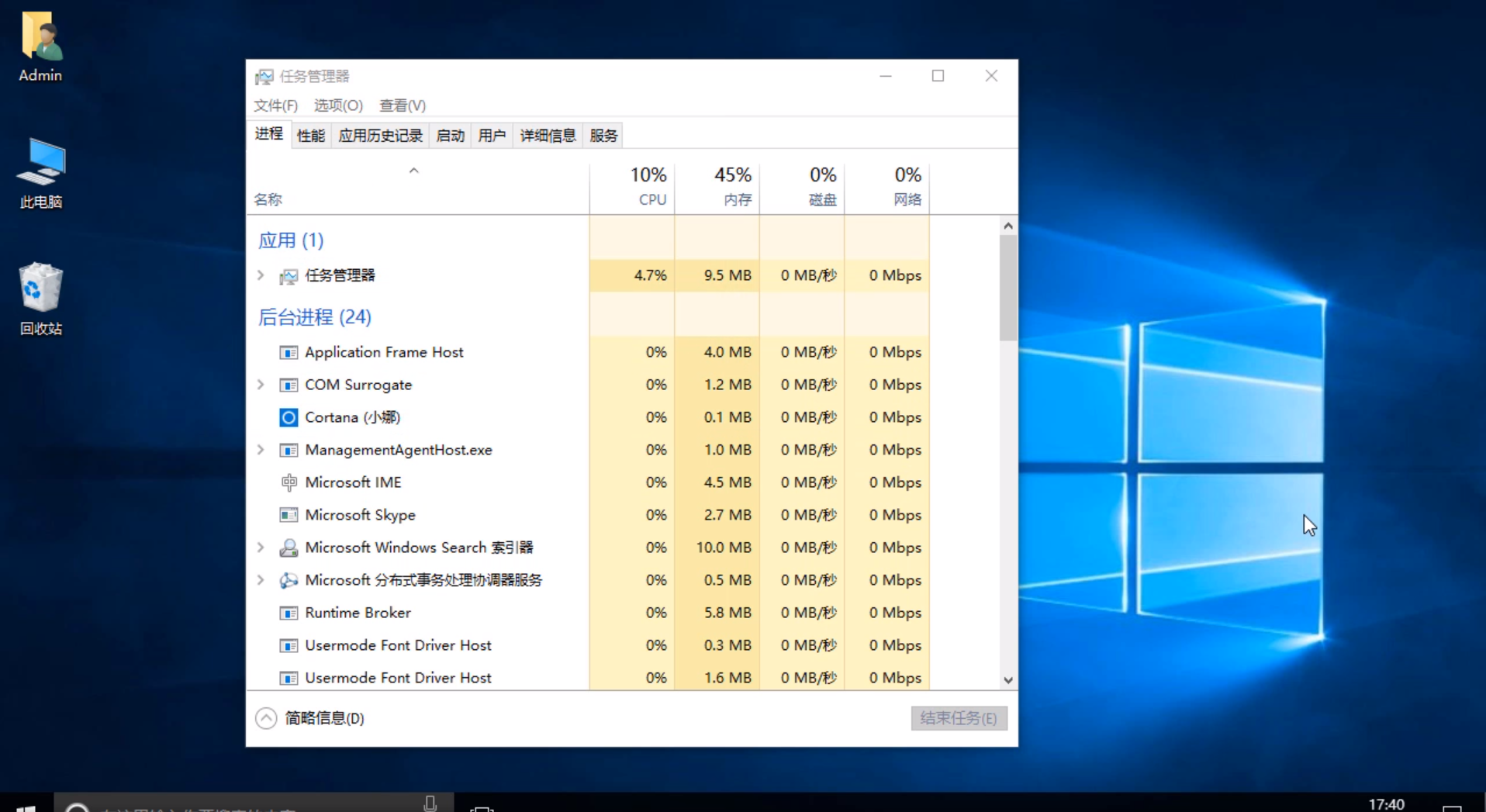This screenshot has height=812, width=1486.
Task: Select the Cortana (小娜) process icon
Action: coord(288,417)
